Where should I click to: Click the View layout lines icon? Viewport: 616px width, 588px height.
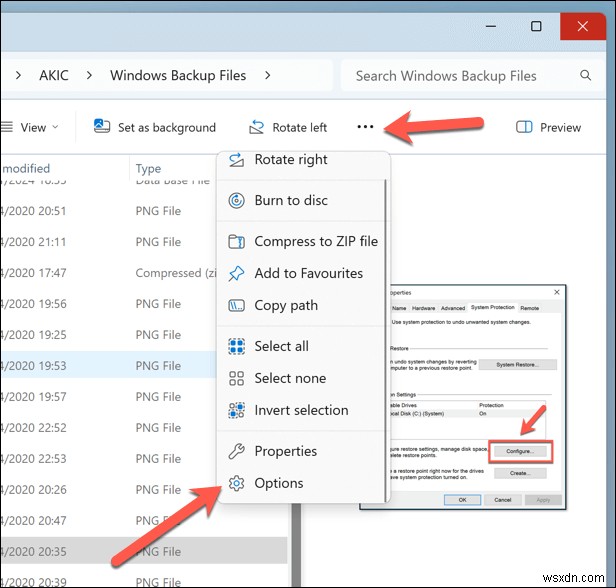point(7,127)
